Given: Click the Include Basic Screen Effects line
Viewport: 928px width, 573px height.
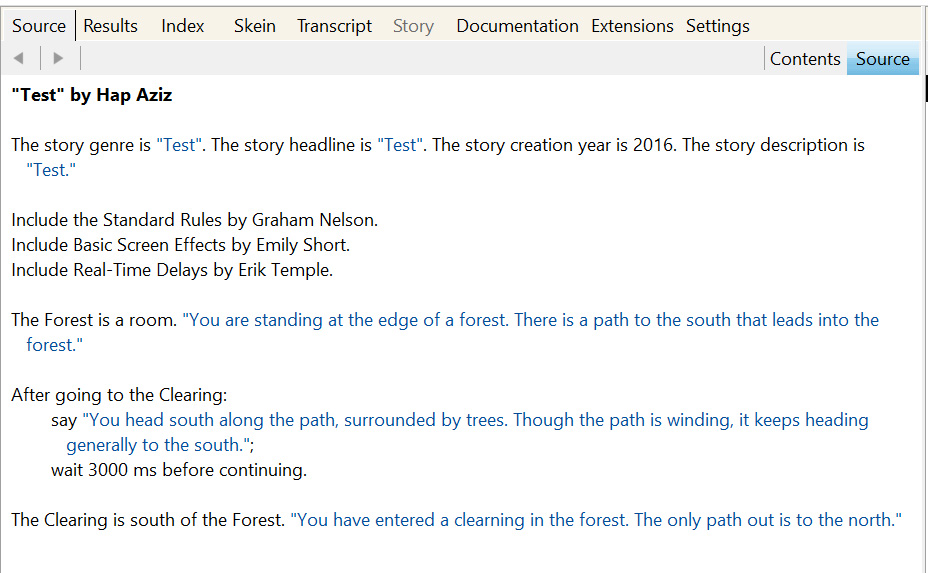Looking at the screenshot, I should pyautogui.click(x=180, y=245).
